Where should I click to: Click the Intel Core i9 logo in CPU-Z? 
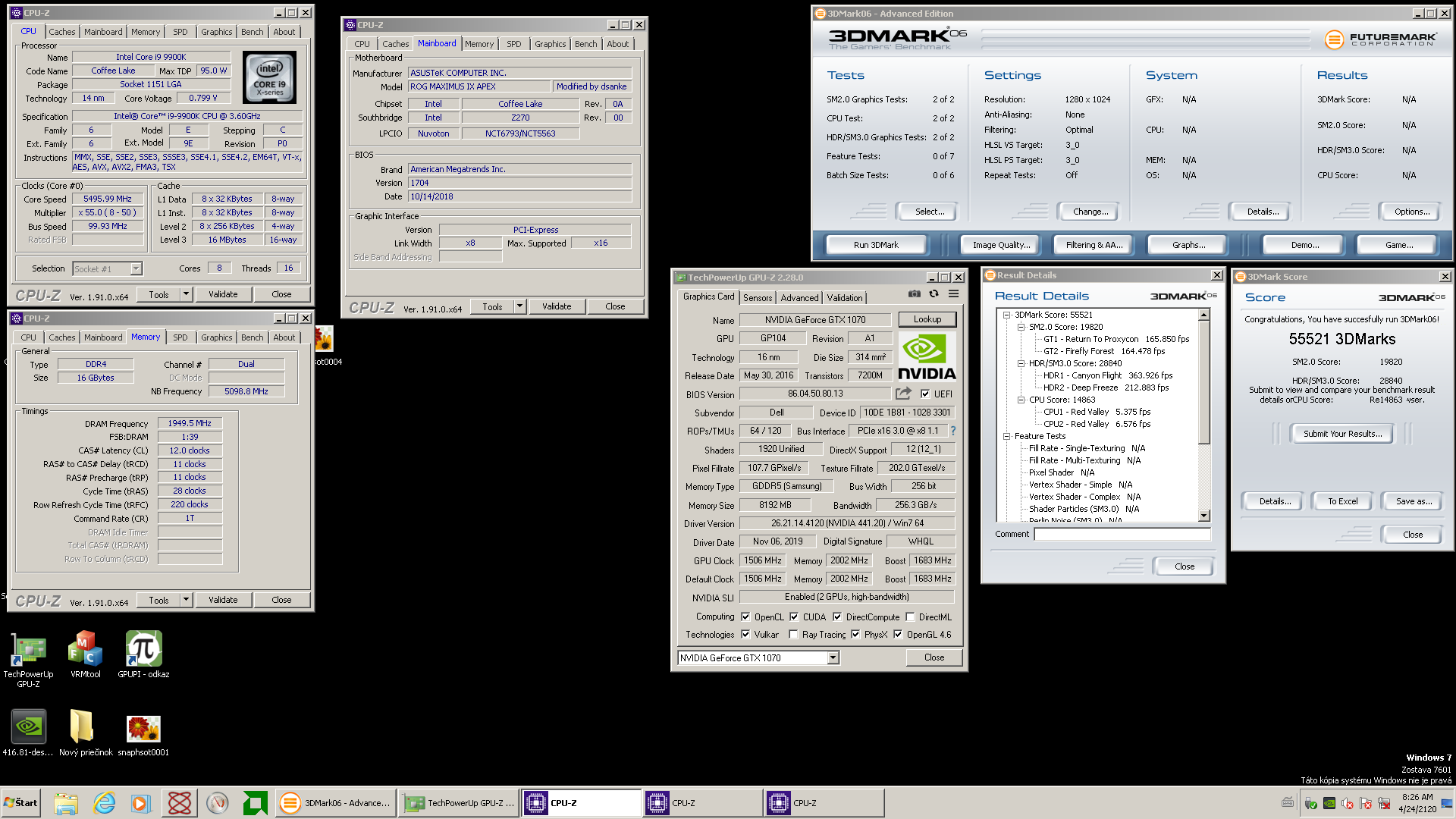pos(270,78)
